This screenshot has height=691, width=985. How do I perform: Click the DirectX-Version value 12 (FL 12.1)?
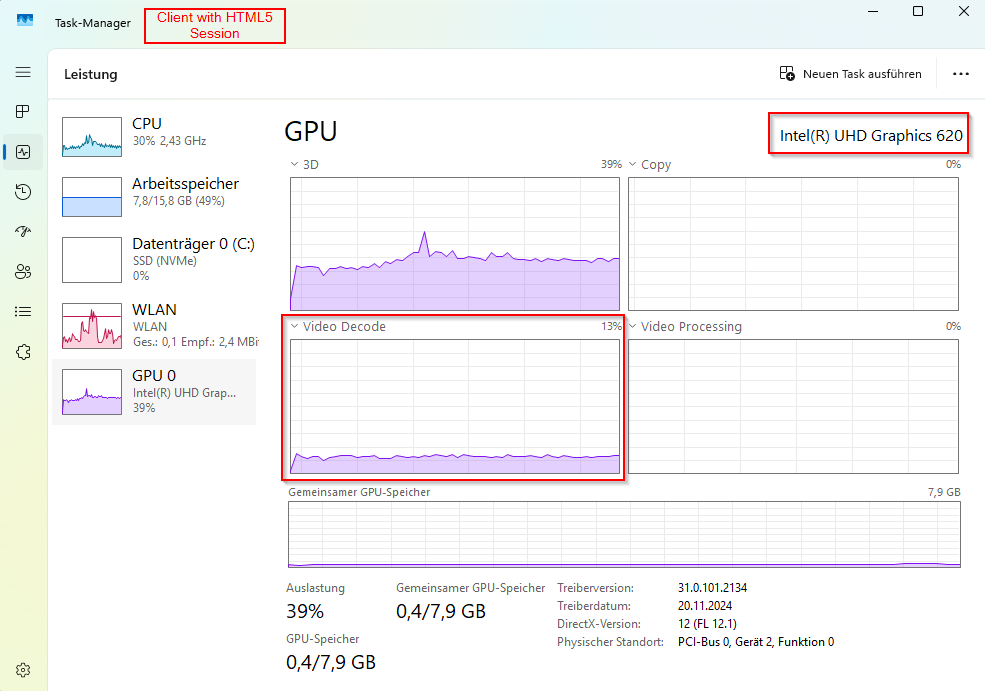707,624
